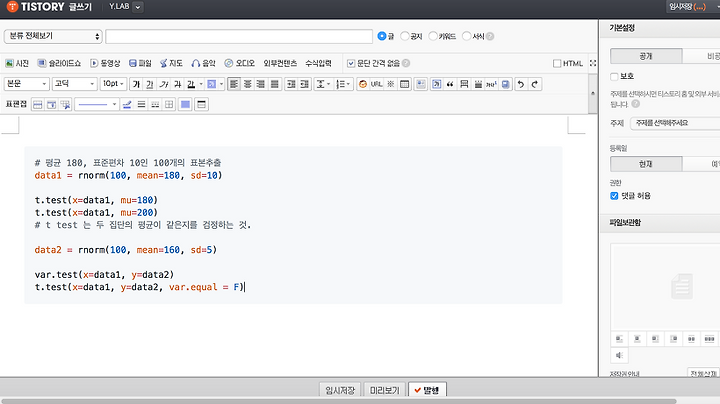Open the 본문 paragraph style dropdown
This screenshot has width=720, height=404.
click(x=26, y=84)
